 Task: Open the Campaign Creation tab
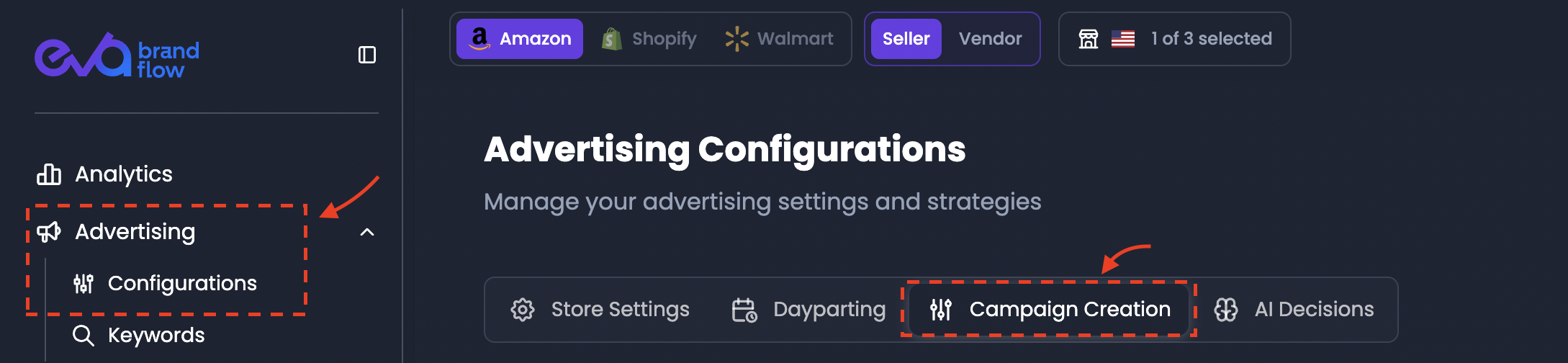1049,310
